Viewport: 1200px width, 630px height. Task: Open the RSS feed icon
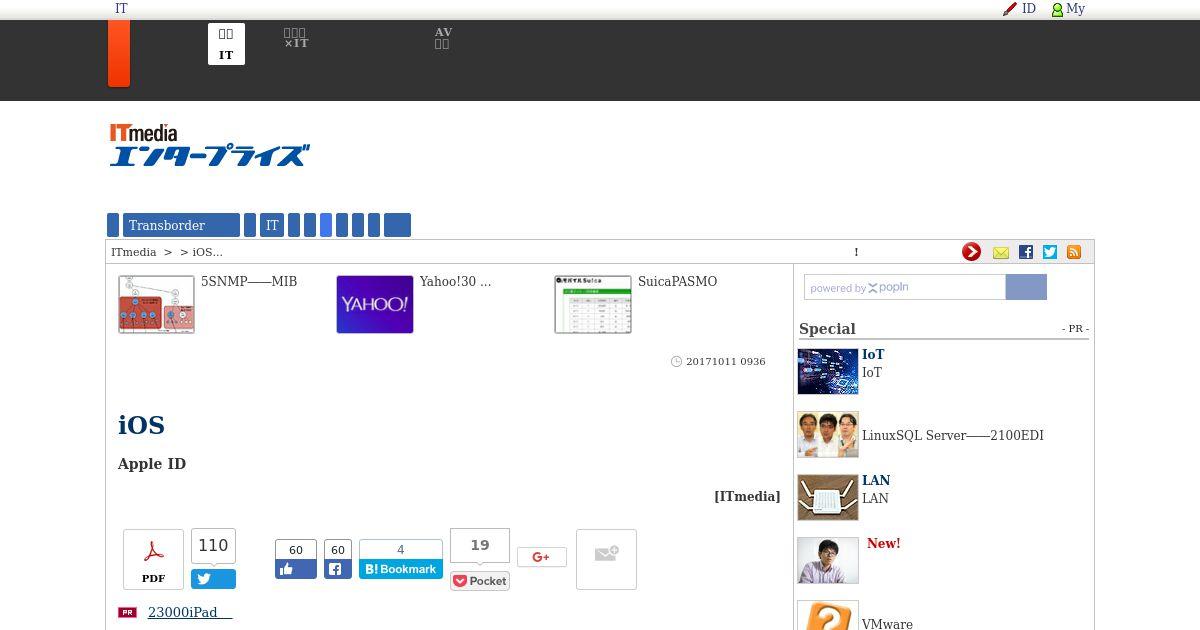pyautogui.click(x=1074, y=252)
